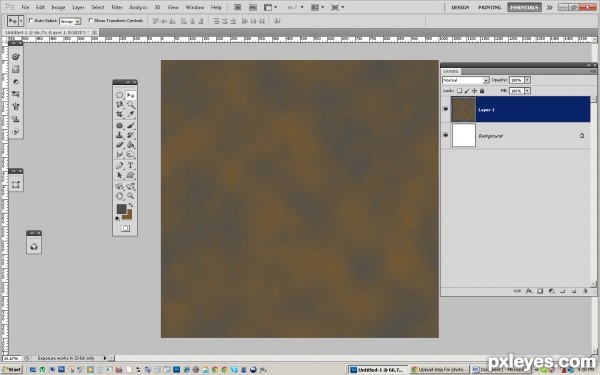
Task: Expand more workspaces chevron
Action: [x=549, y=7]
